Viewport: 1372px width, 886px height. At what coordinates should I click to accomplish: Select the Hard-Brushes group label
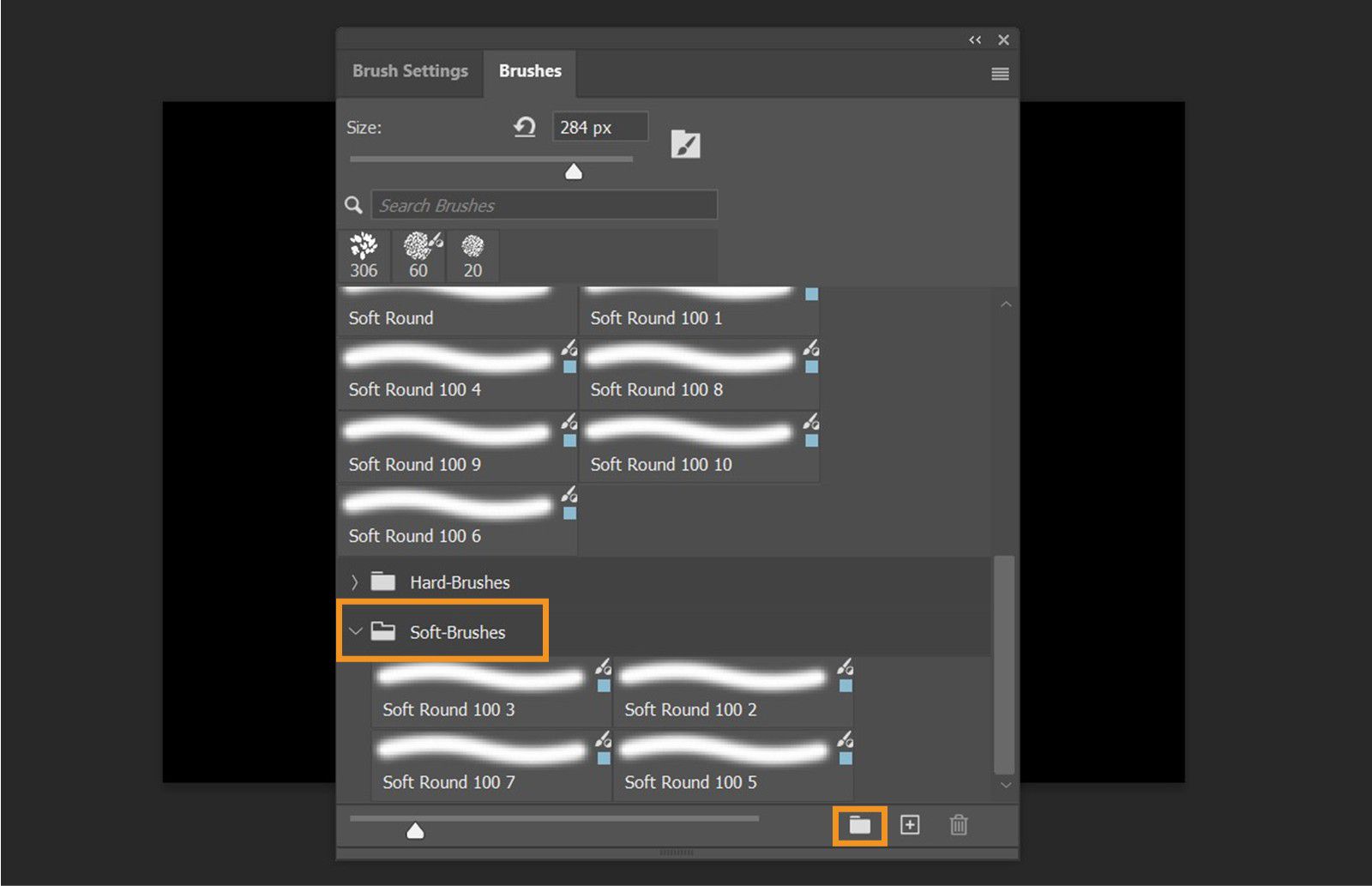tap(460, 582)
